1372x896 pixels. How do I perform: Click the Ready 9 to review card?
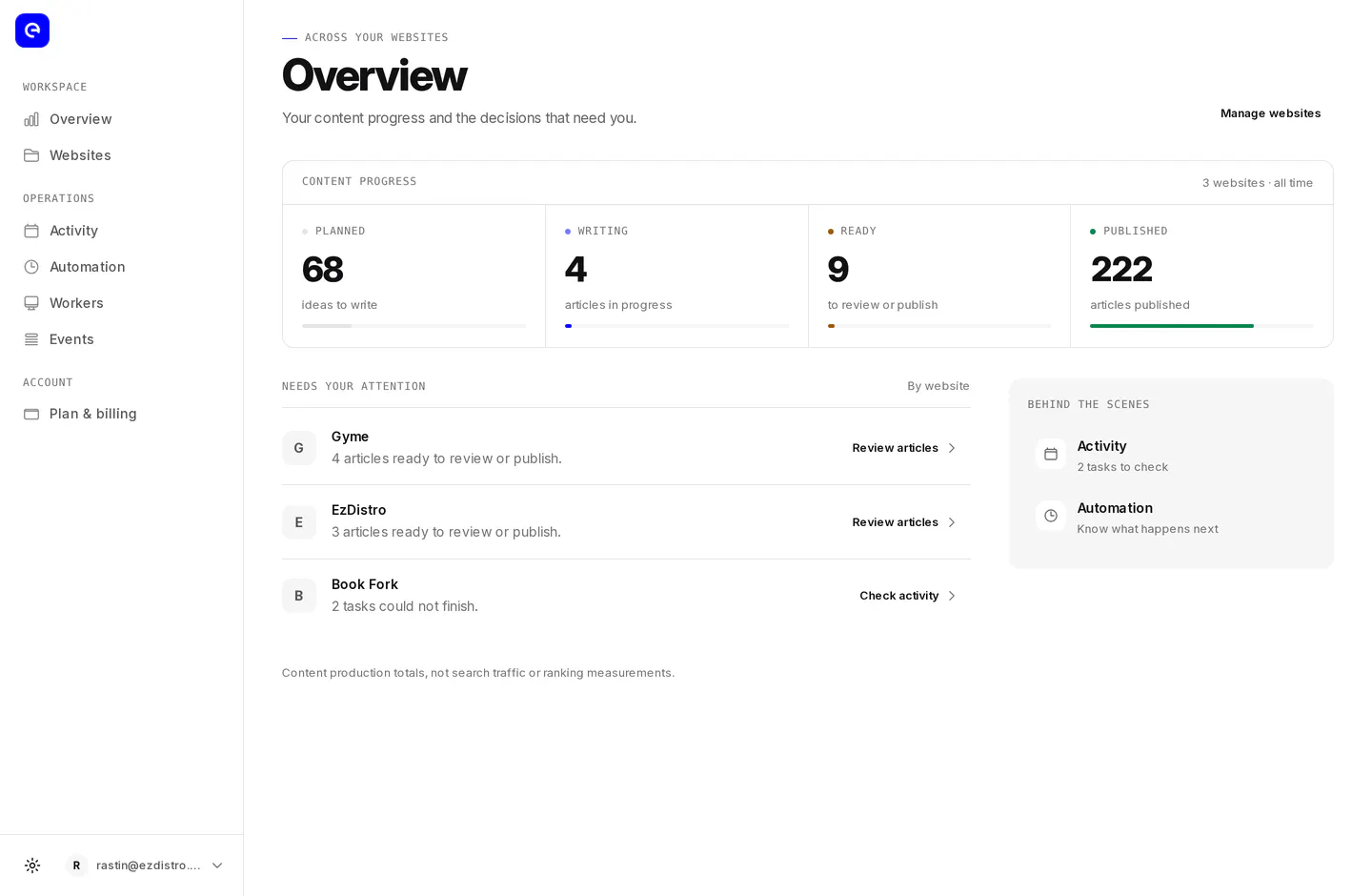point(939,275)
